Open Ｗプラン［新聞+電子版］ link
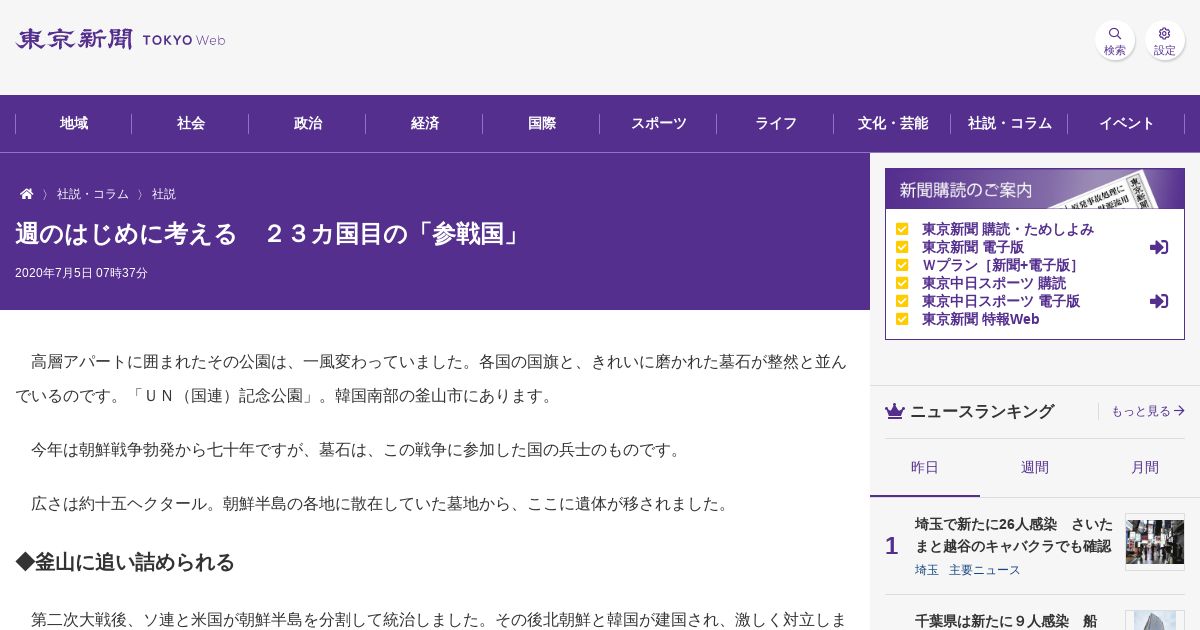Image resolution: width=1200 pixels, height=630 pixels. 1000,265
